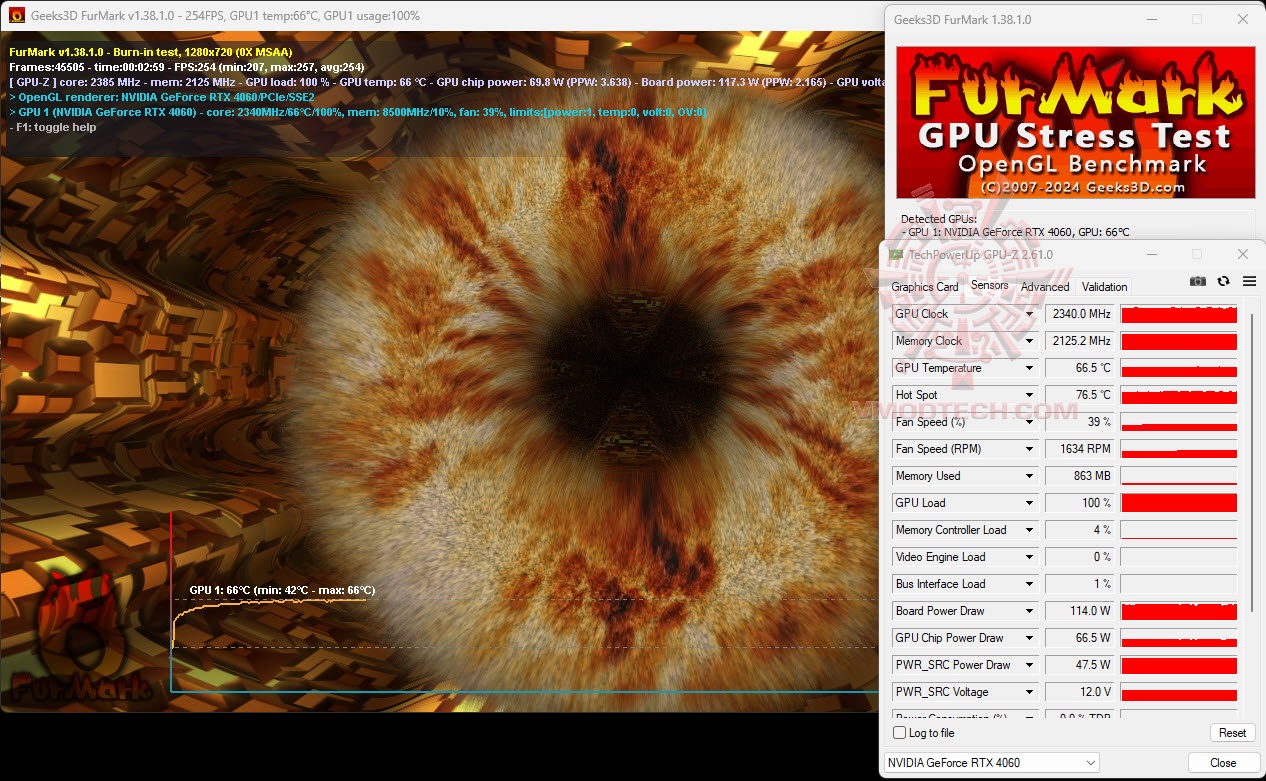Click the Memory Used value 863 MB

click(1080, 476)
